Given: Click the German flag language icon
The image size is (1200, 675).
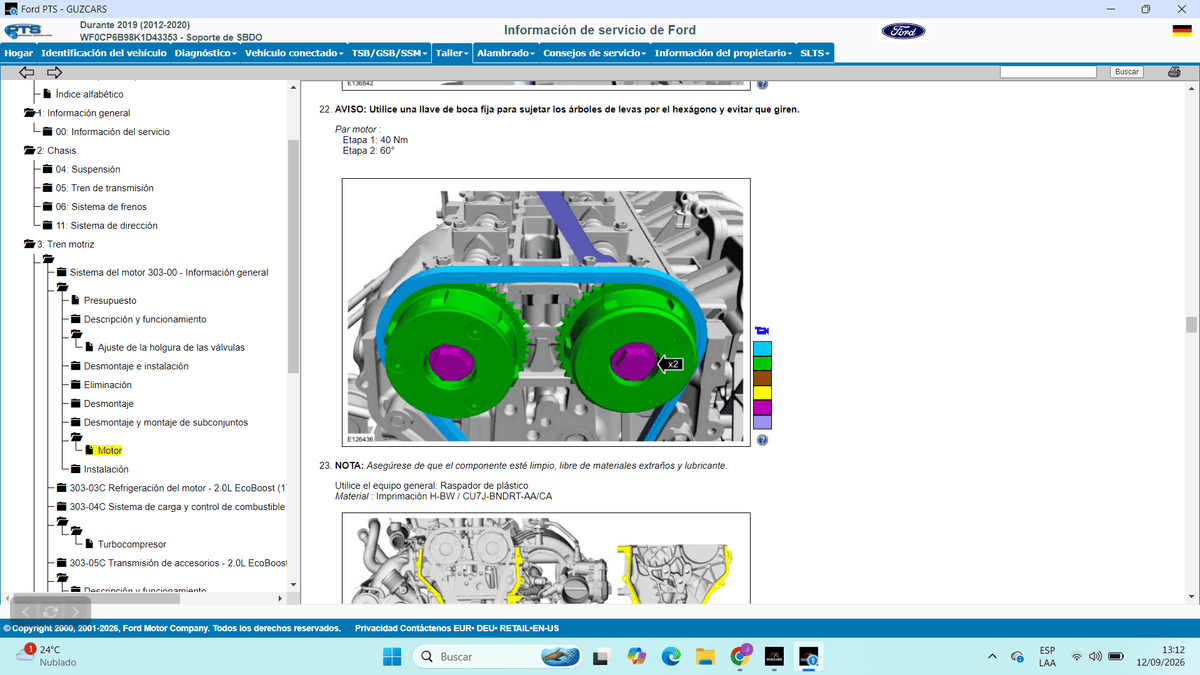Looking at the screenshot, I should (x=1181, y=31).
